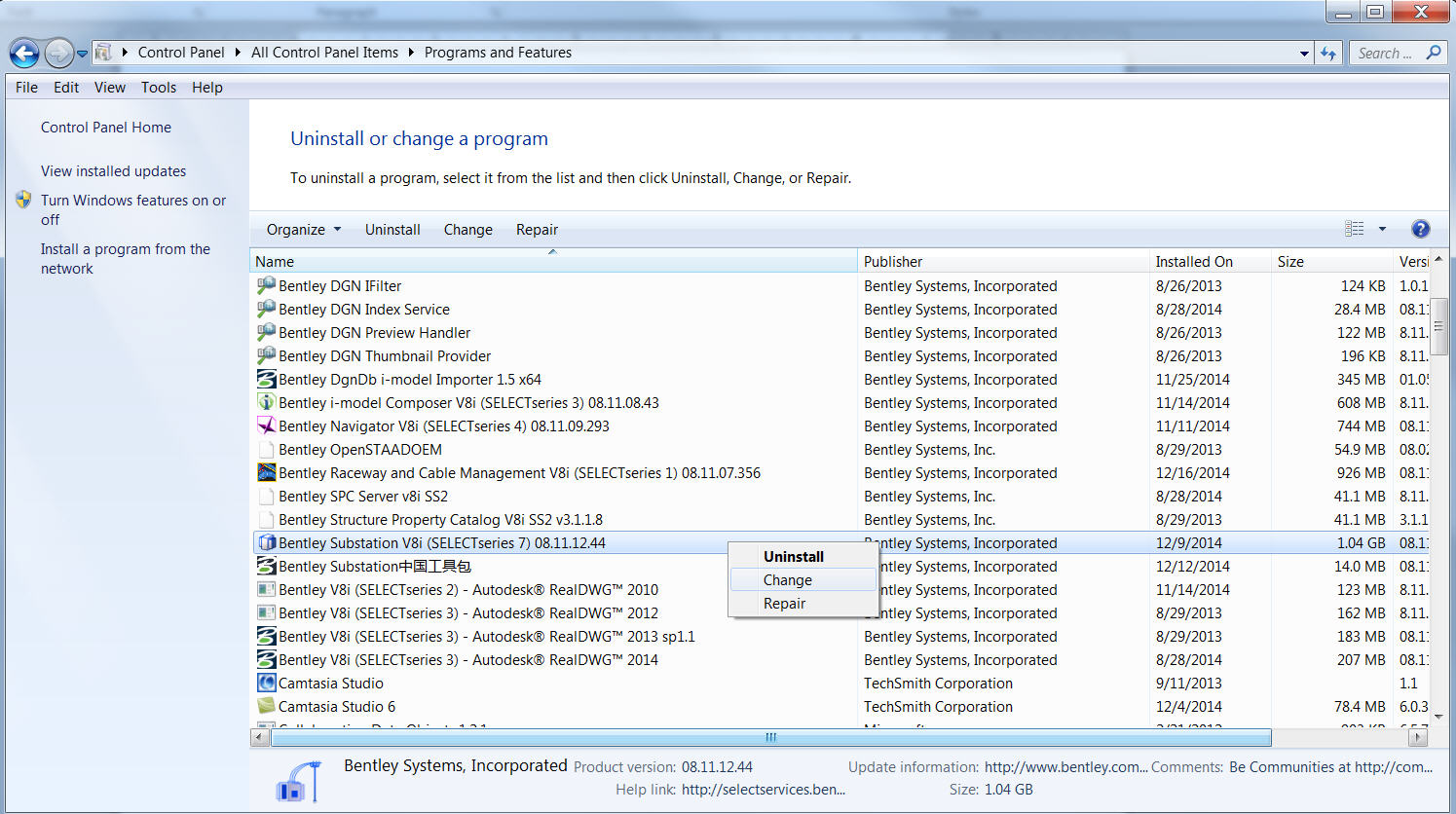Expand the Control Panel breadcrumb arrow
The width and height of the screenshot is (1456, 814).
238,53
